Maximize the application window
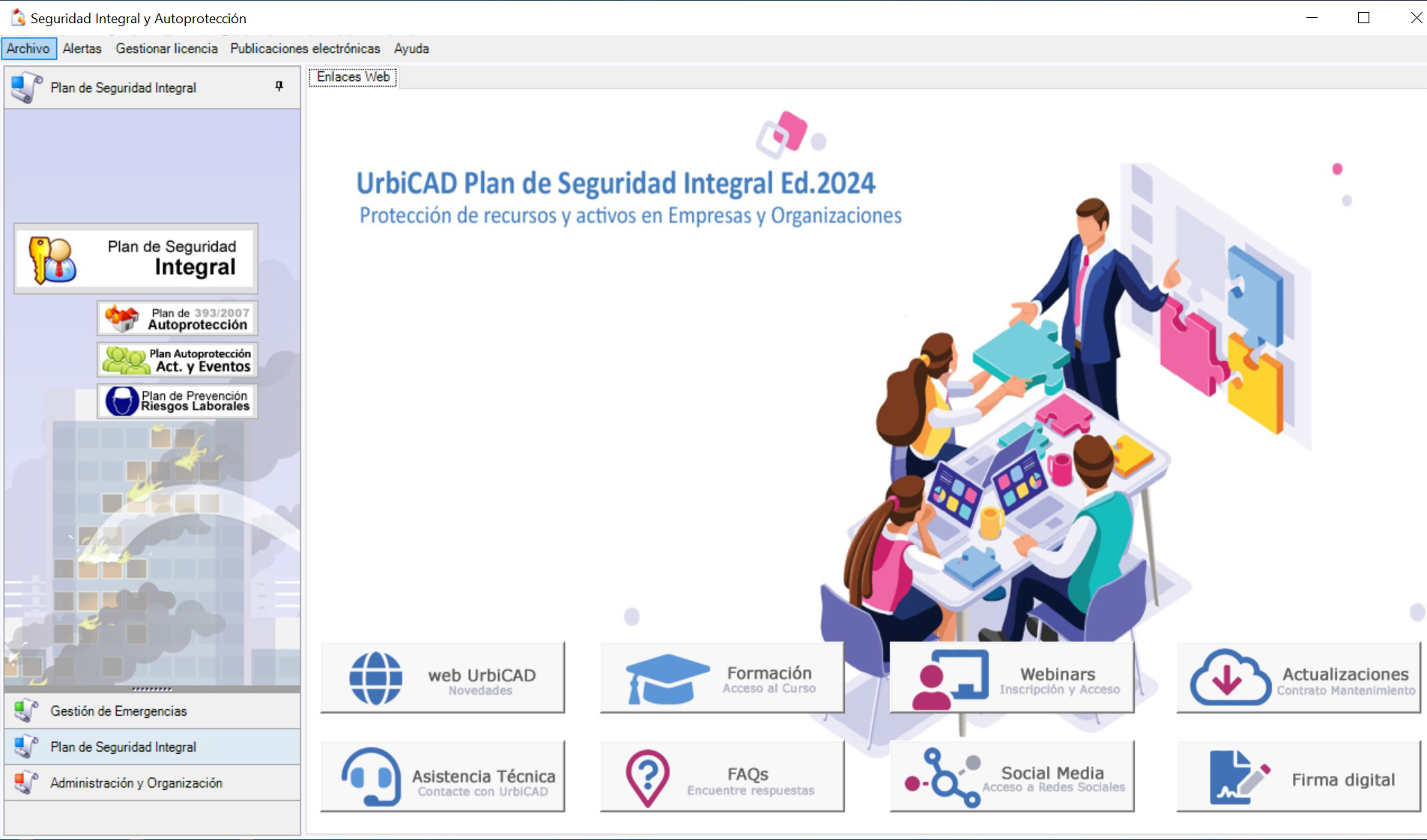The width and height of the screenshot is (1427, 840). click(1363, 18)
